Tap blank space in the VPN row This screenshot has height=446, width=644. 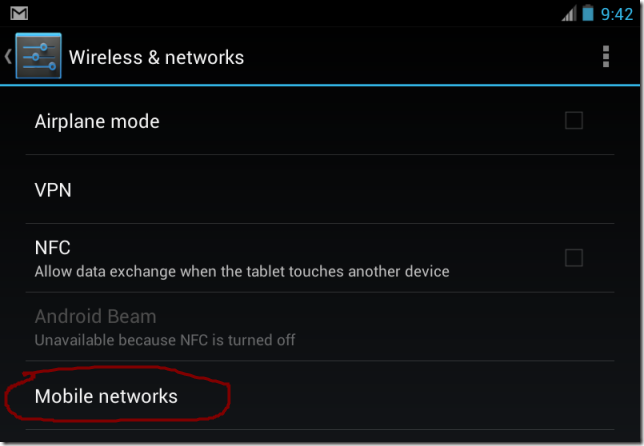click(350, 189)
